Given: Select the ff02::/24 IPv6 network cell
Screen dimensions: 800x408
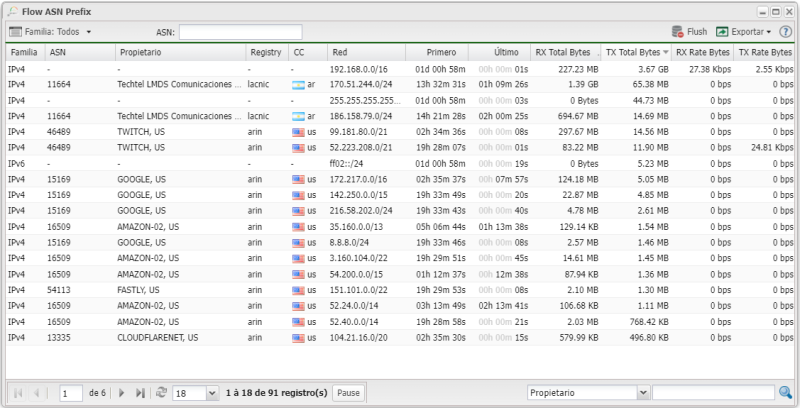Looking at the screenshot, I should [346, 164].
